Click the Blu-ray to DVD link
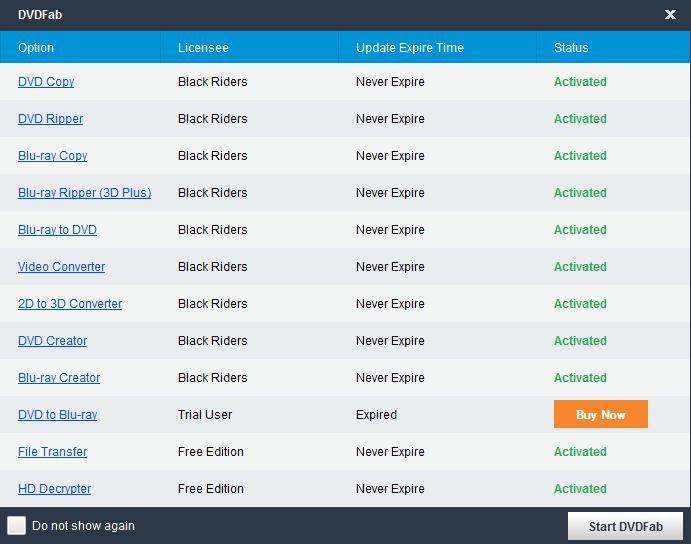The width and height of the screenshot is (691, 544). 57,230
